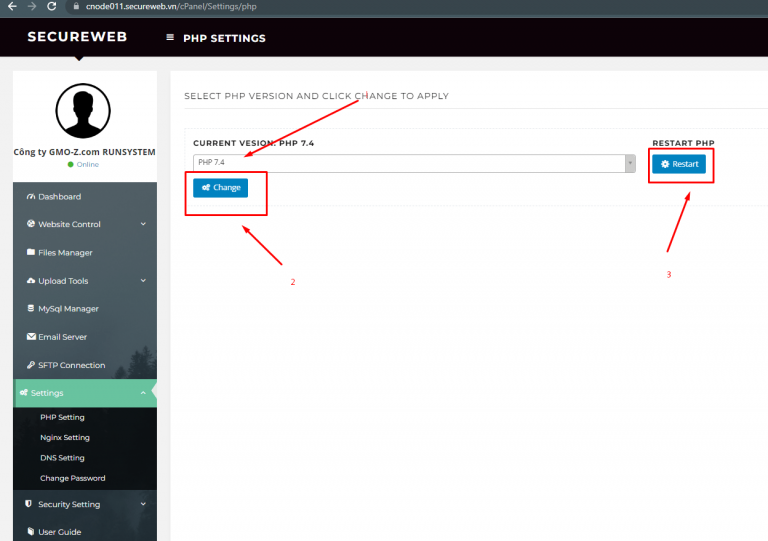The height and width of the screenshot is (541, 768).
Task: Click the browser address bar URL
Action: click(x=171, y=6)
